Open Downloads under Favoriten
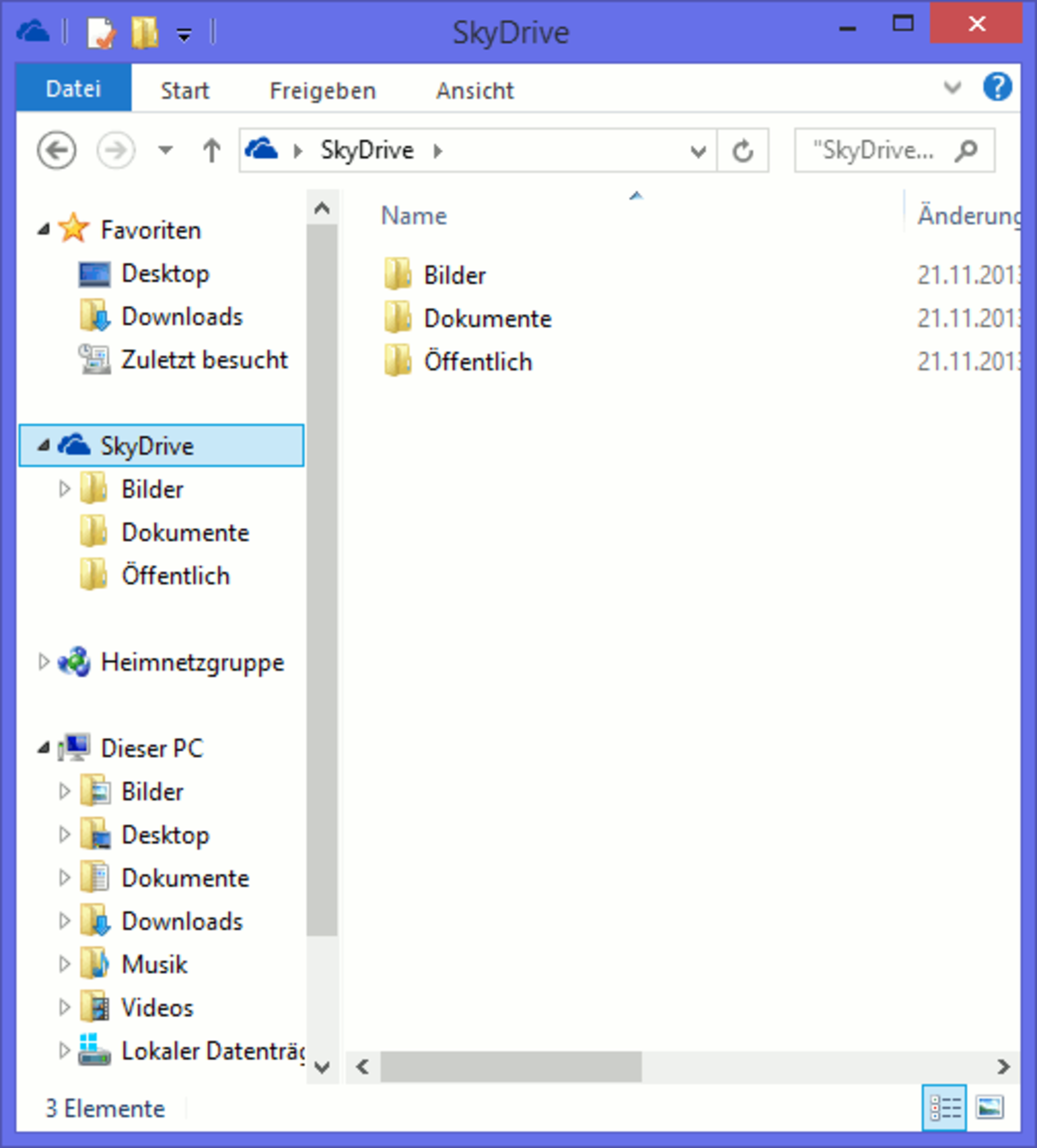1037x1148 pixels. (x=182, y=317)
